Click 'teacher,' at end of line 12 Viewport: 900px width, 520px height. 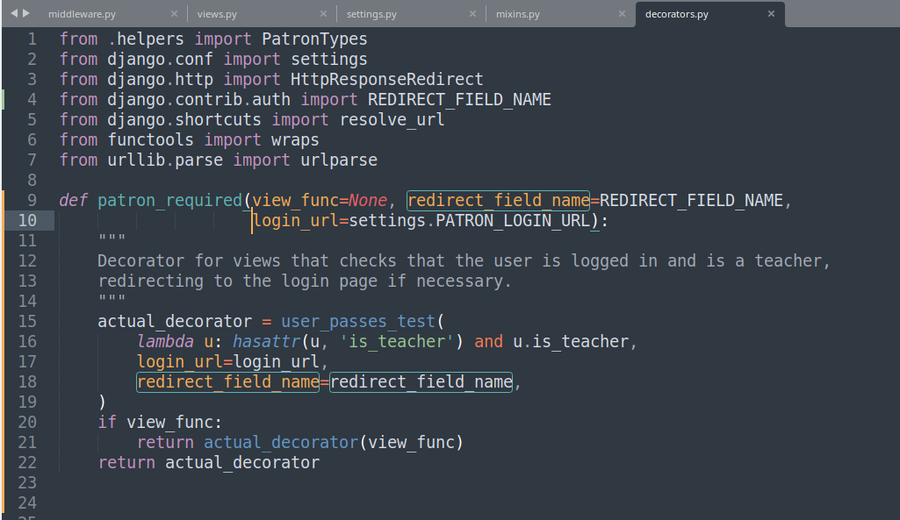click(x=792, y=261)
